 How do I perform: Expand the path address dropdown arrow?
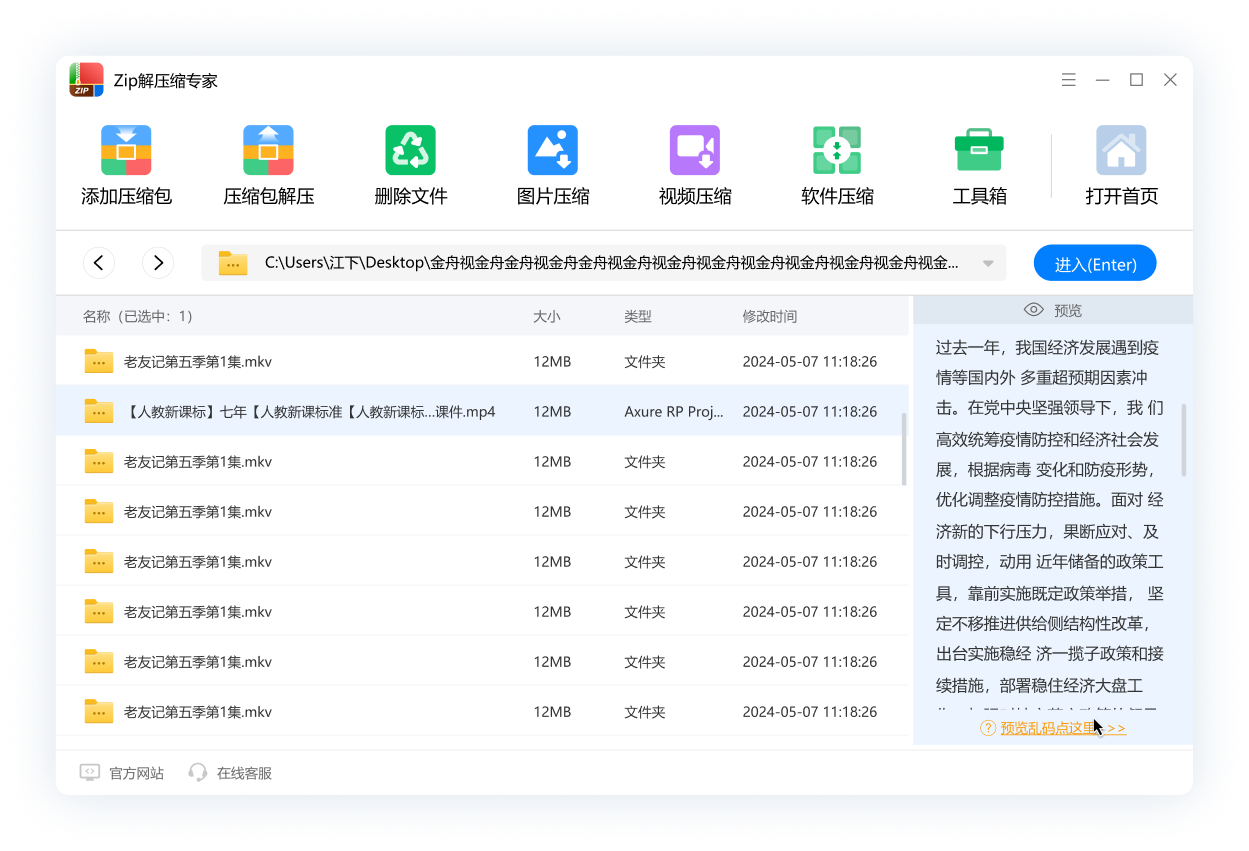point(988,264)
